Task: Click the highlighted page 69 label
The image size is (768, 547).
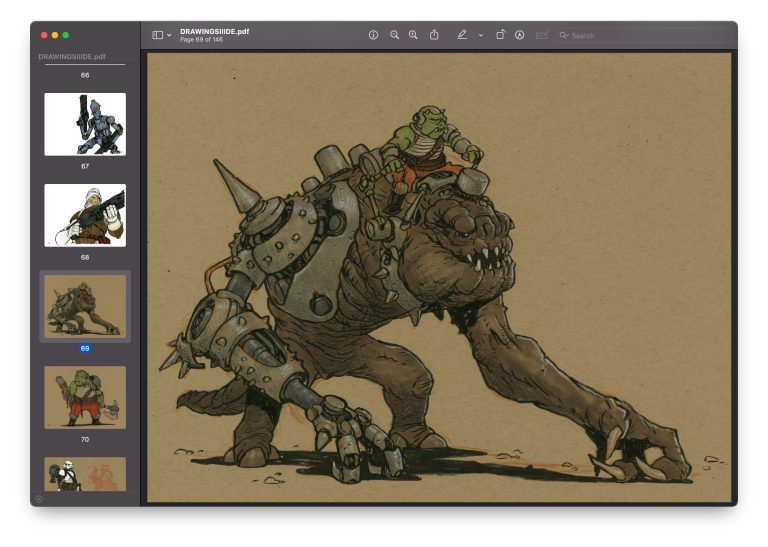Action: [85, 348]
